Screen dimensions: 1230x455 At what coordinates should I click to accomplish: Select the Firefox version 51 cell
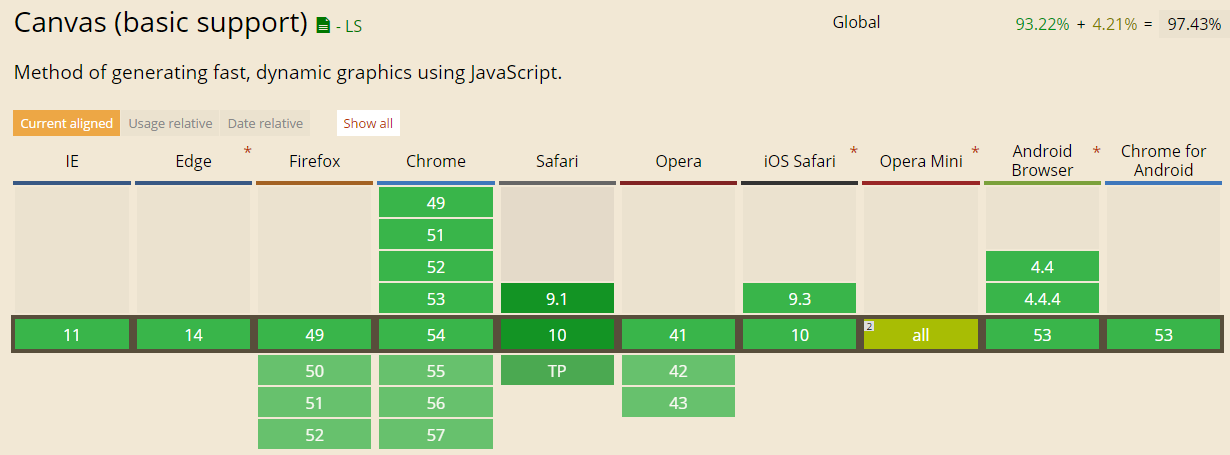(314, 403)
